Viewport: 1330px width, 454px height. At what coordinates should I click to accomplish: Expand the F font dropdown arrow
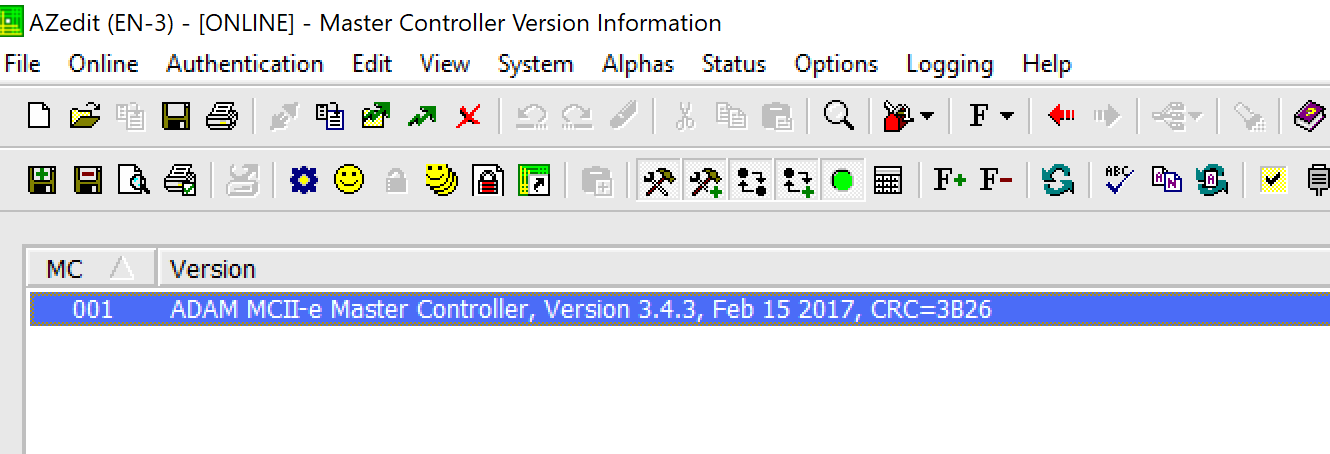click(1006, 117)
